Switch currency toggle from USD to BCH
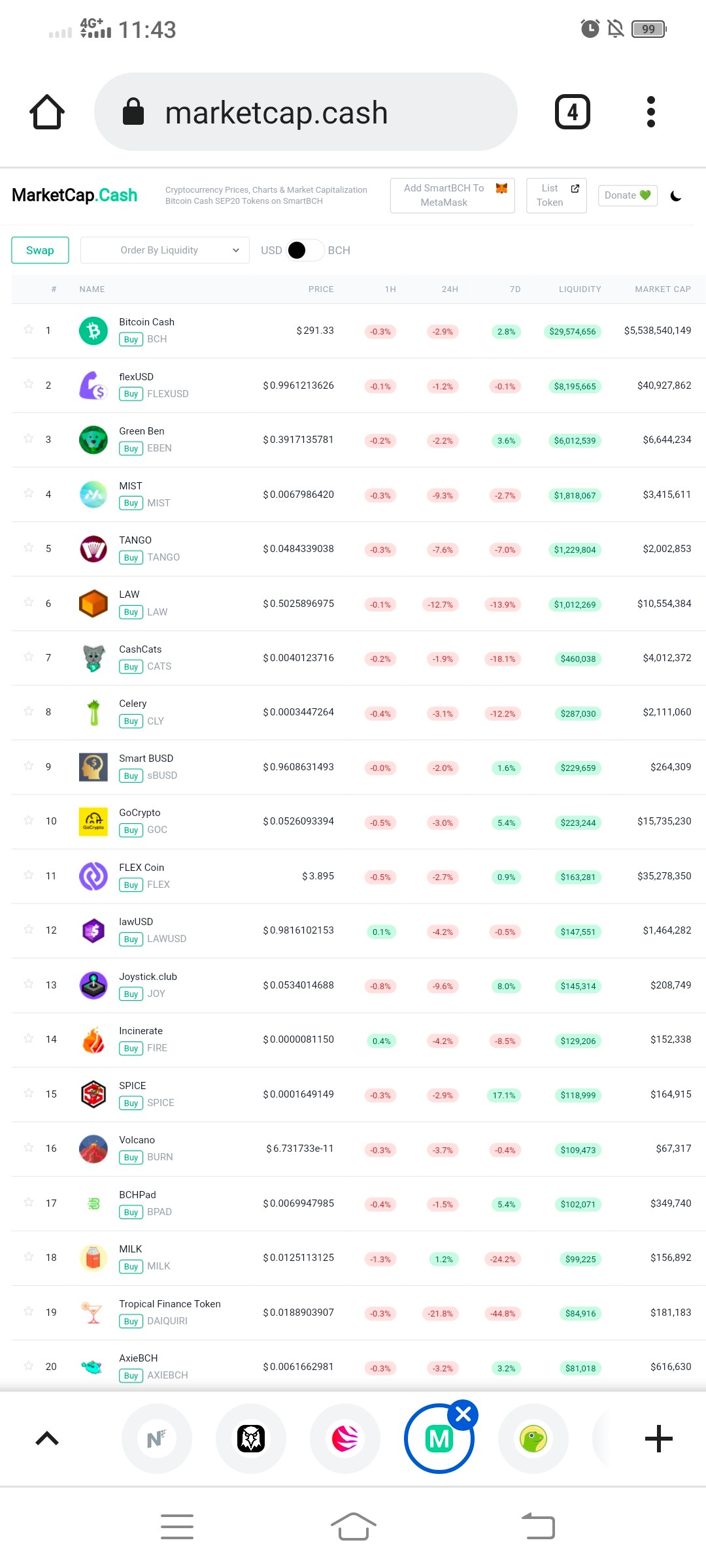Viewport: 706px width, 1568px height. 305,250
